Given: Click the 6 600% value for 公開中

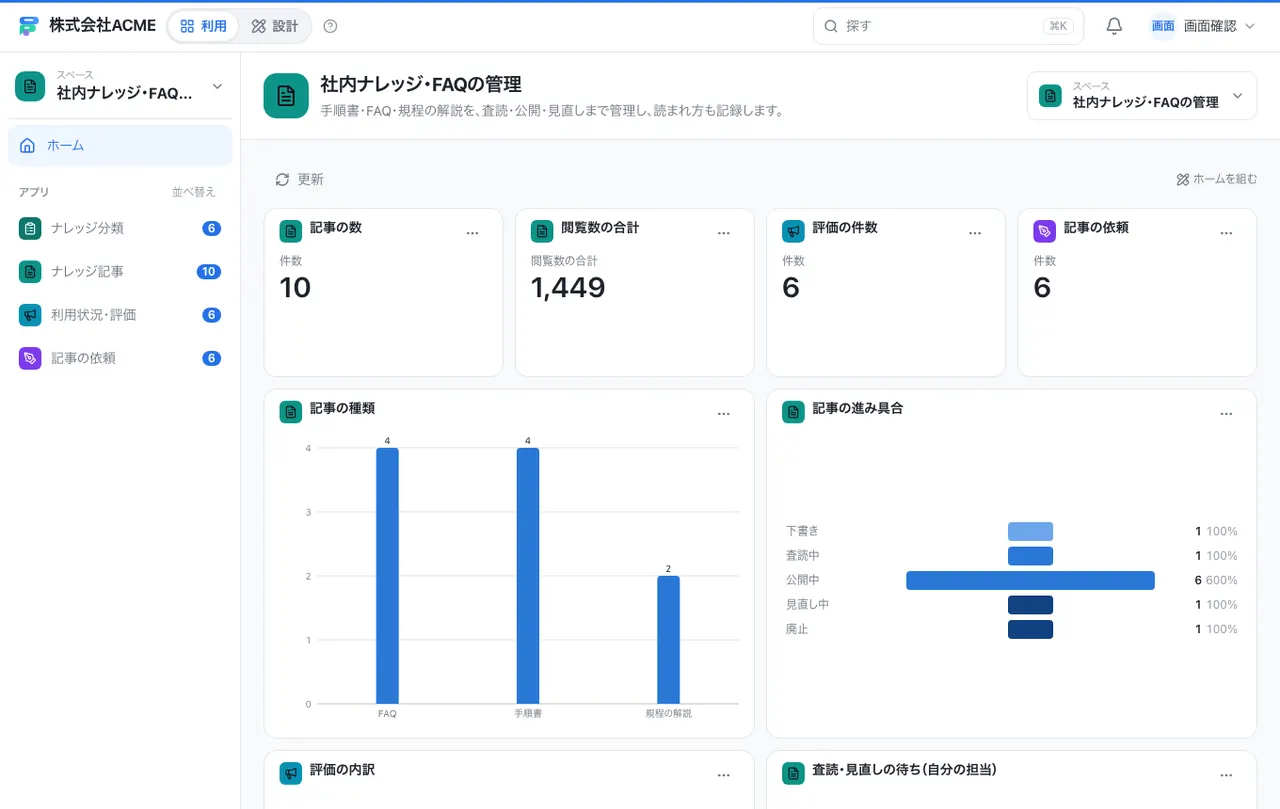Looking at the screenshot, I should tap(1216, 580).
